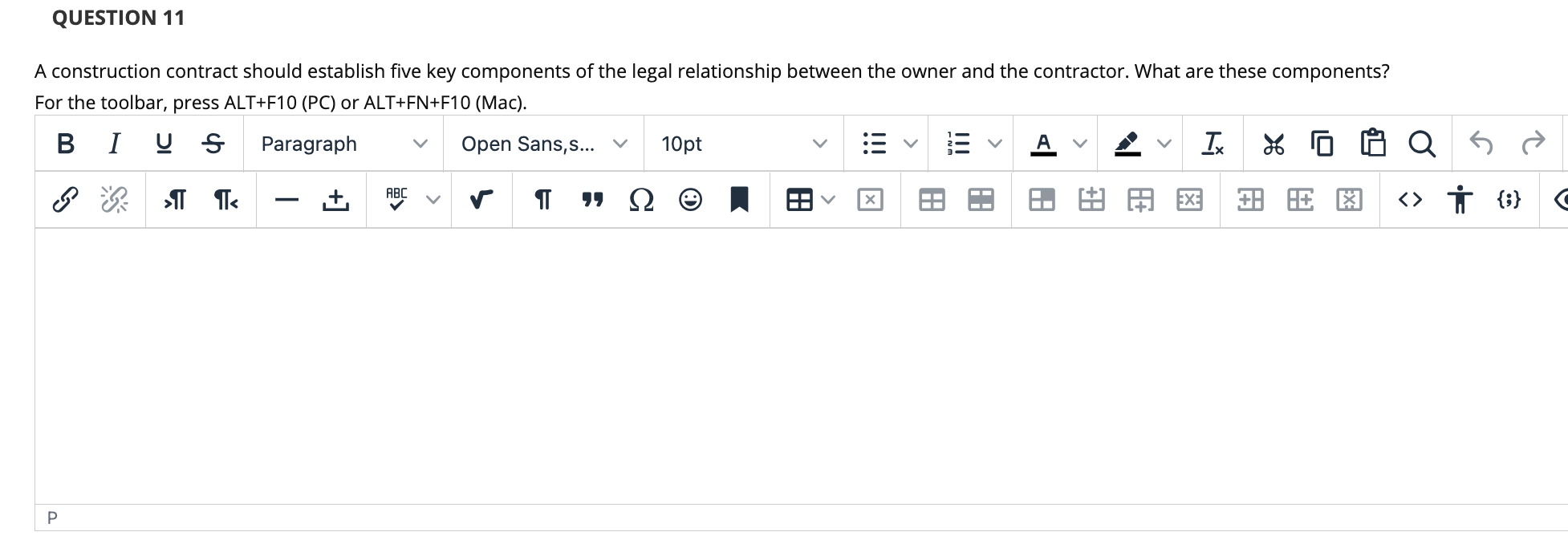The height and width of the screenshot is (536, 1568).
Task: Toggle italic formatting
Action: pyautogui.click(x=115, y=144)
